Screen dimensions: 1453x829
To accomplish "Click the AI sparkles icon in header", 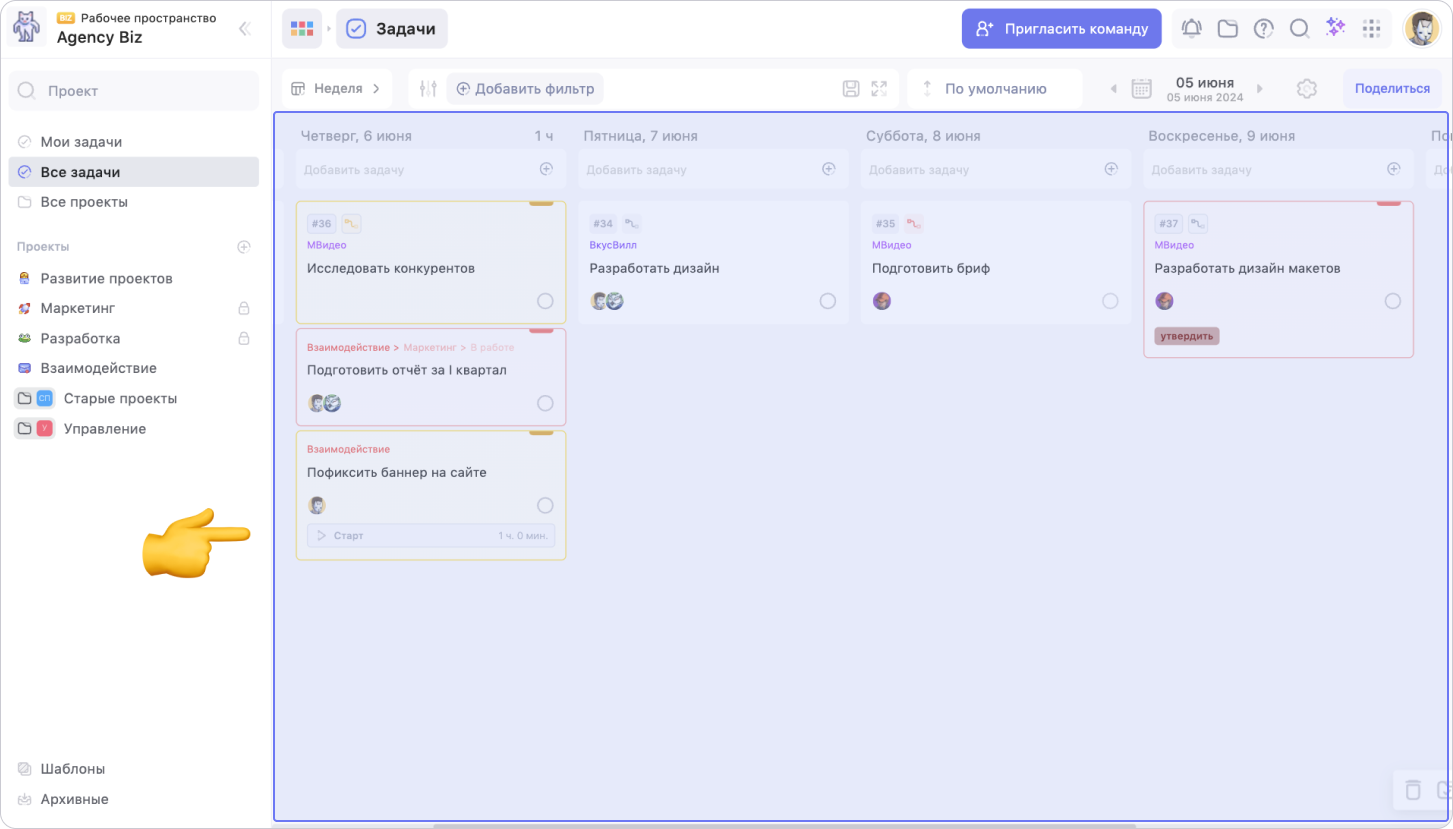I will point(1335,28).
